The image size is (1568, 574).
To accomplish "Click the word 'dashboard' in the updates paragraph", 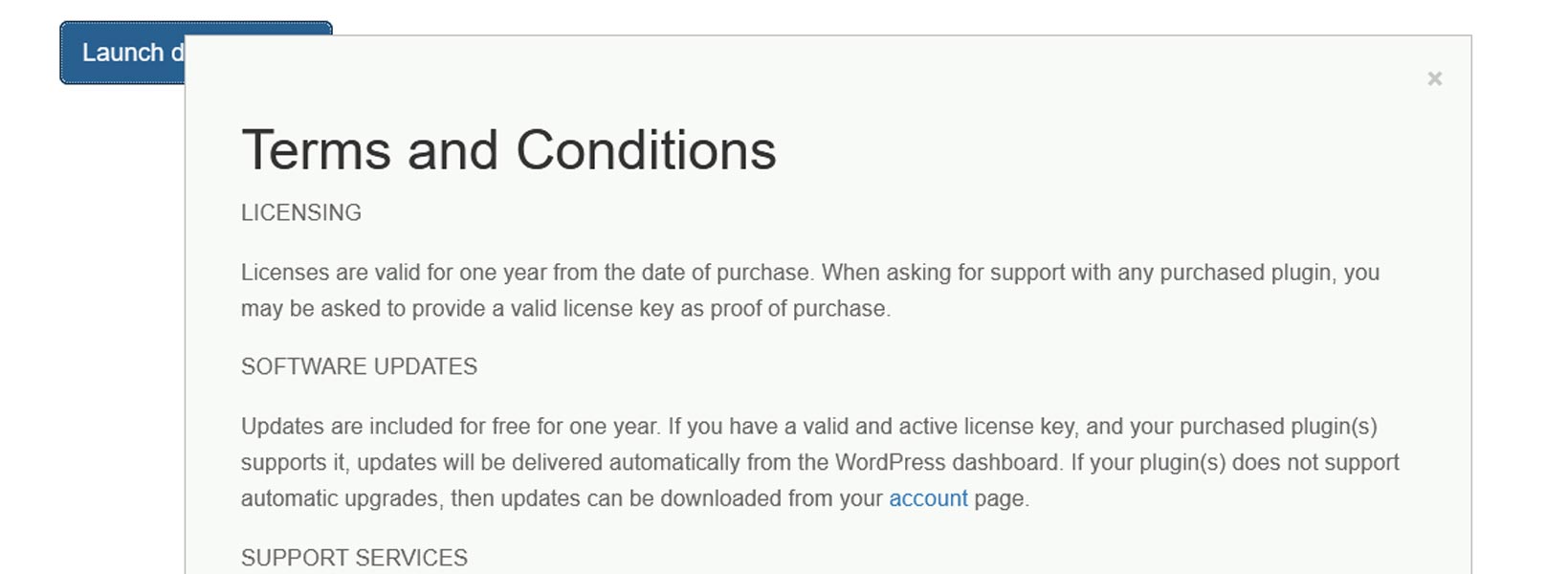I will tap(1006, 463).
